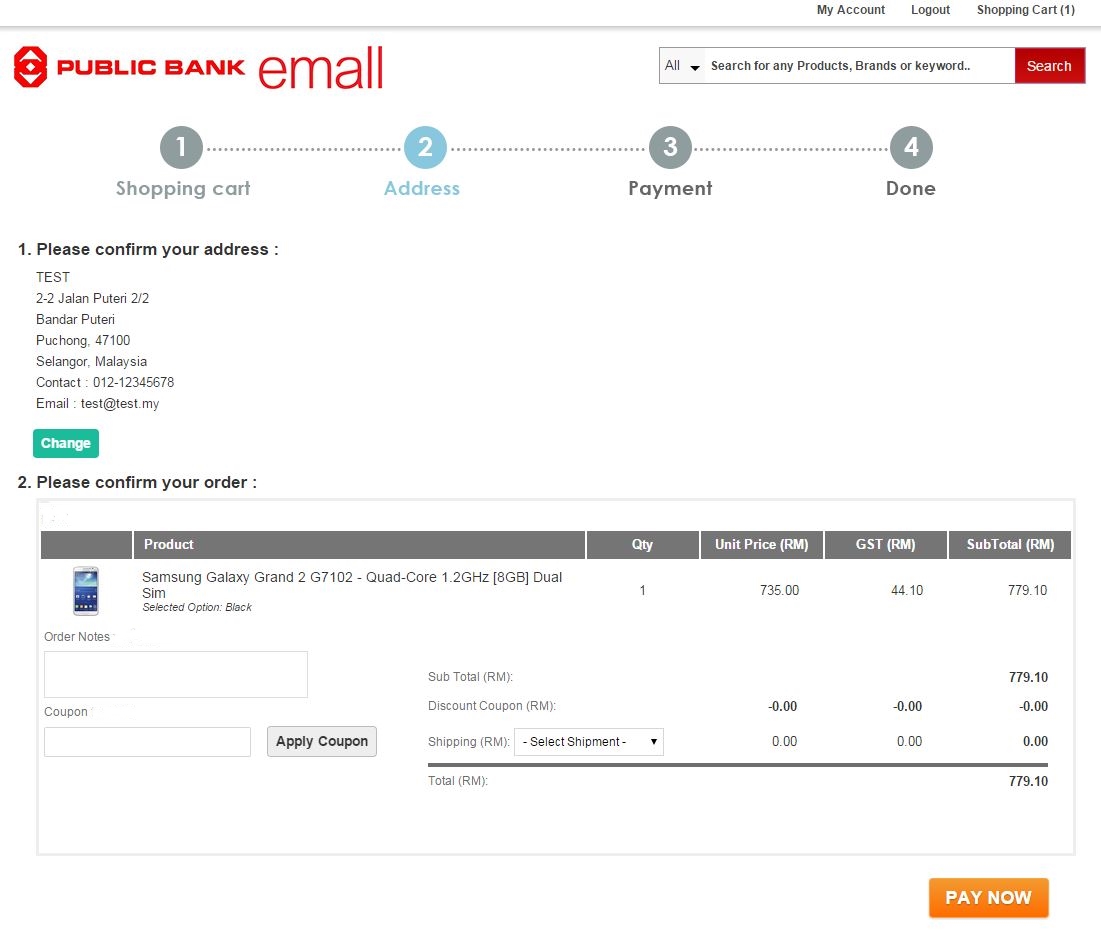Click the SubTotal (RM) column header
1101x931 pixels.
(1010, 545)
